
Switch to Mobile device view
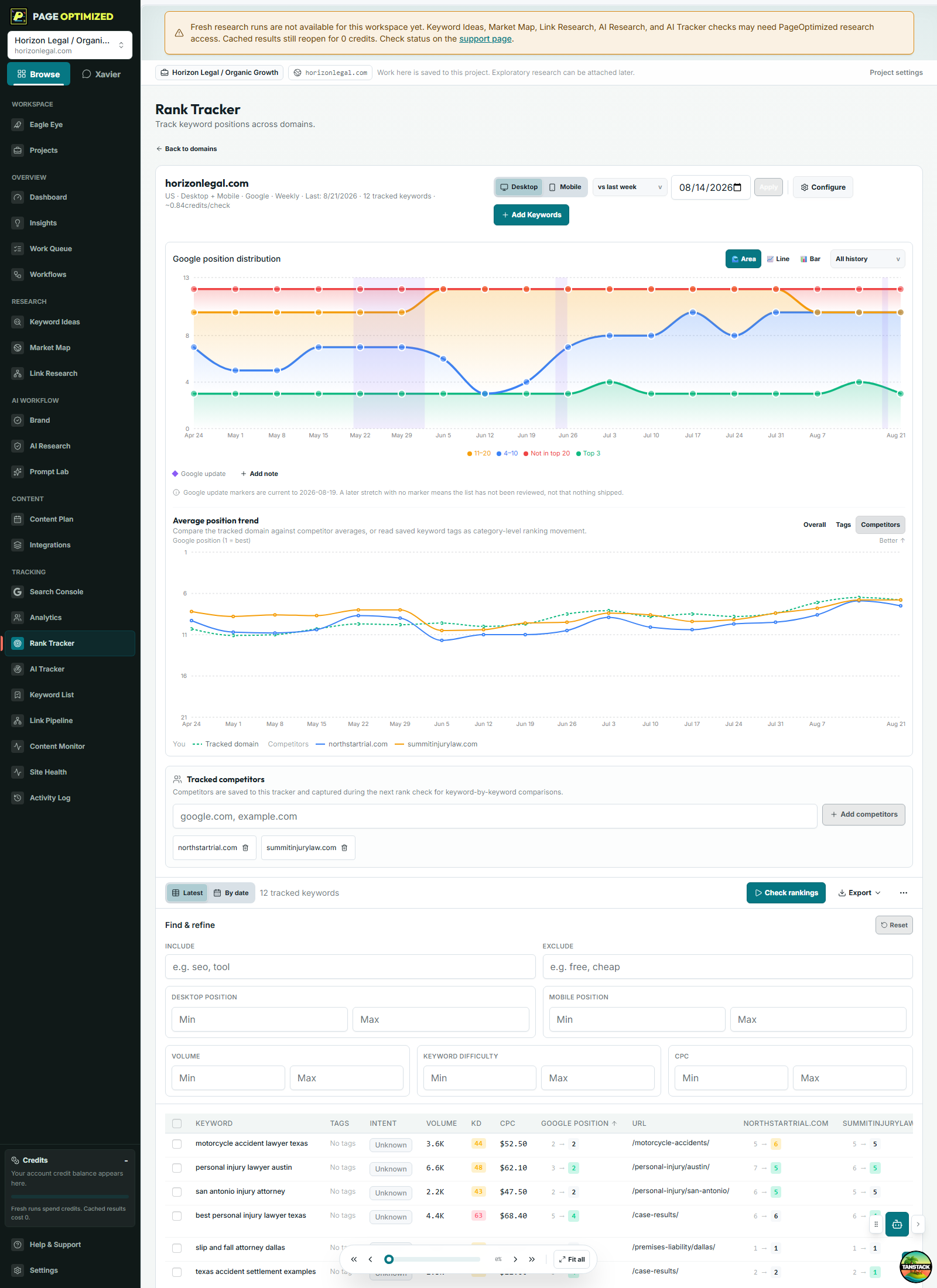pos(565,187)
